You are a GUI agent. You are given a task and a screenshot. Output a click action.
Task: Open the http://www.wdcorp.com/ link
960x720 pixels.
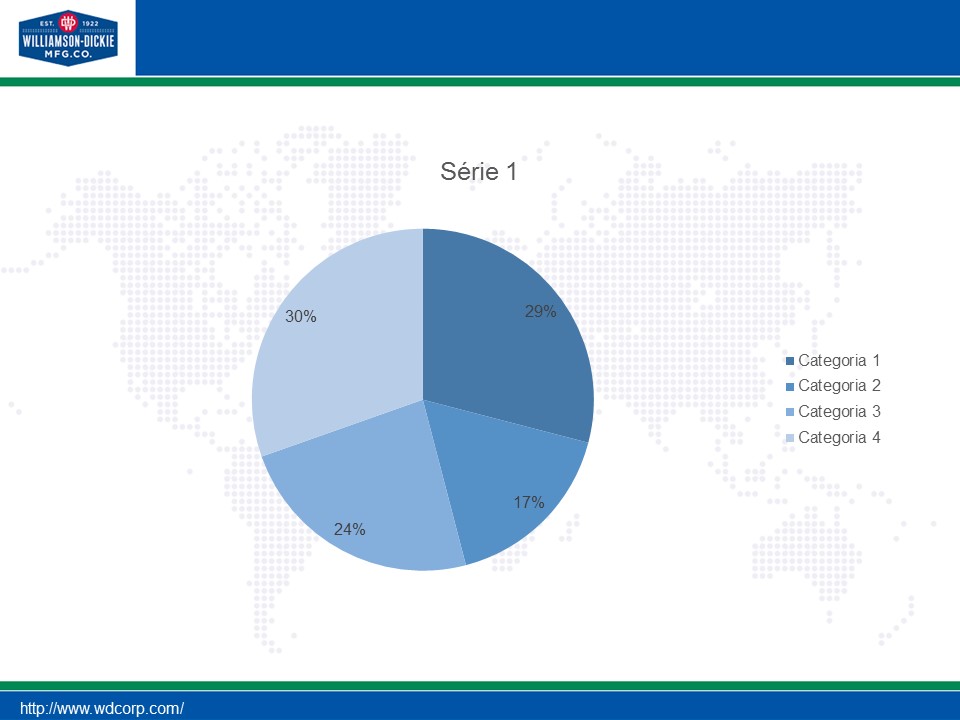coord(102,708)
